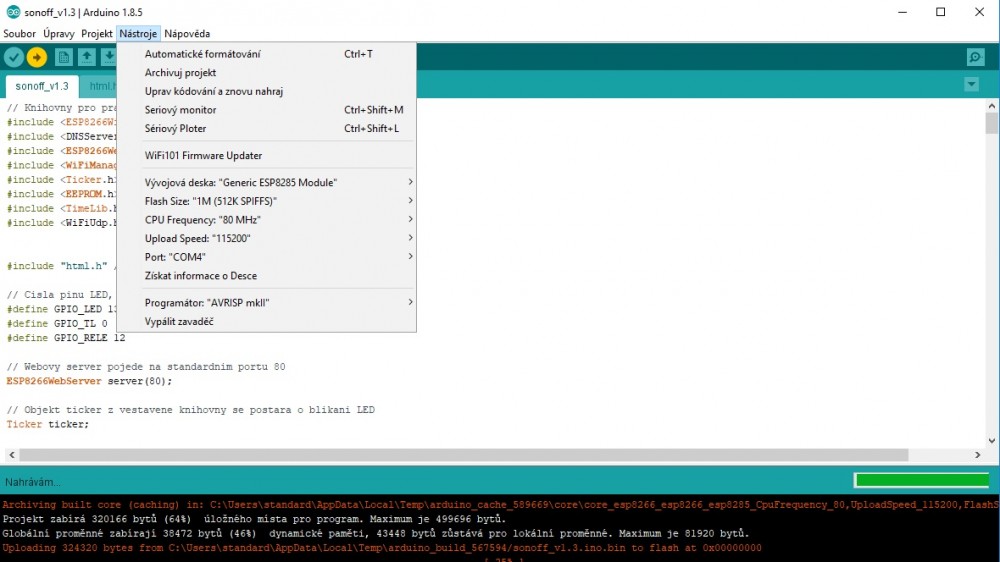Click Vypálit zavaděč menu item
Image resolution: width=1000 pixels, height=562 pixels.
coord(178,321)
